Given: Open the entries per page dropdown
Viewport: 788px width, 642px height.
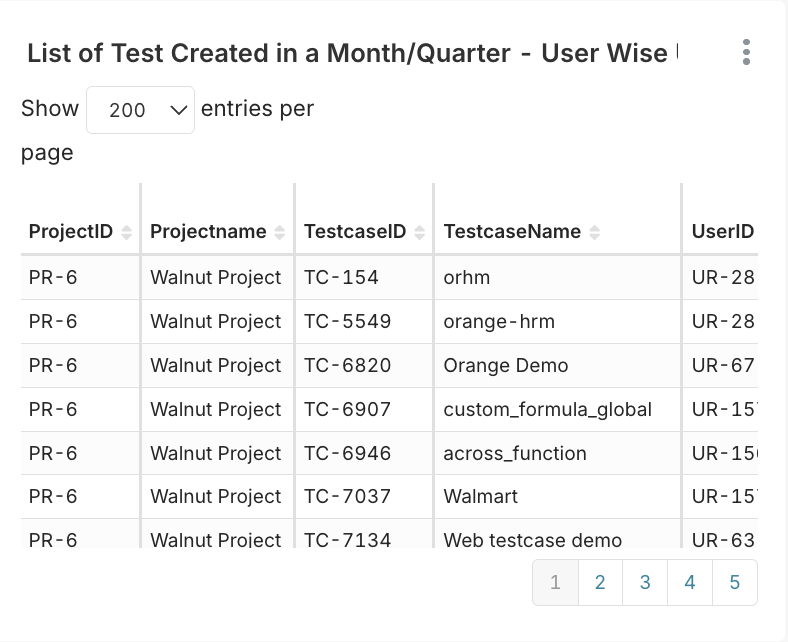Looking at the screenshot, I should [x=140, y=110].
